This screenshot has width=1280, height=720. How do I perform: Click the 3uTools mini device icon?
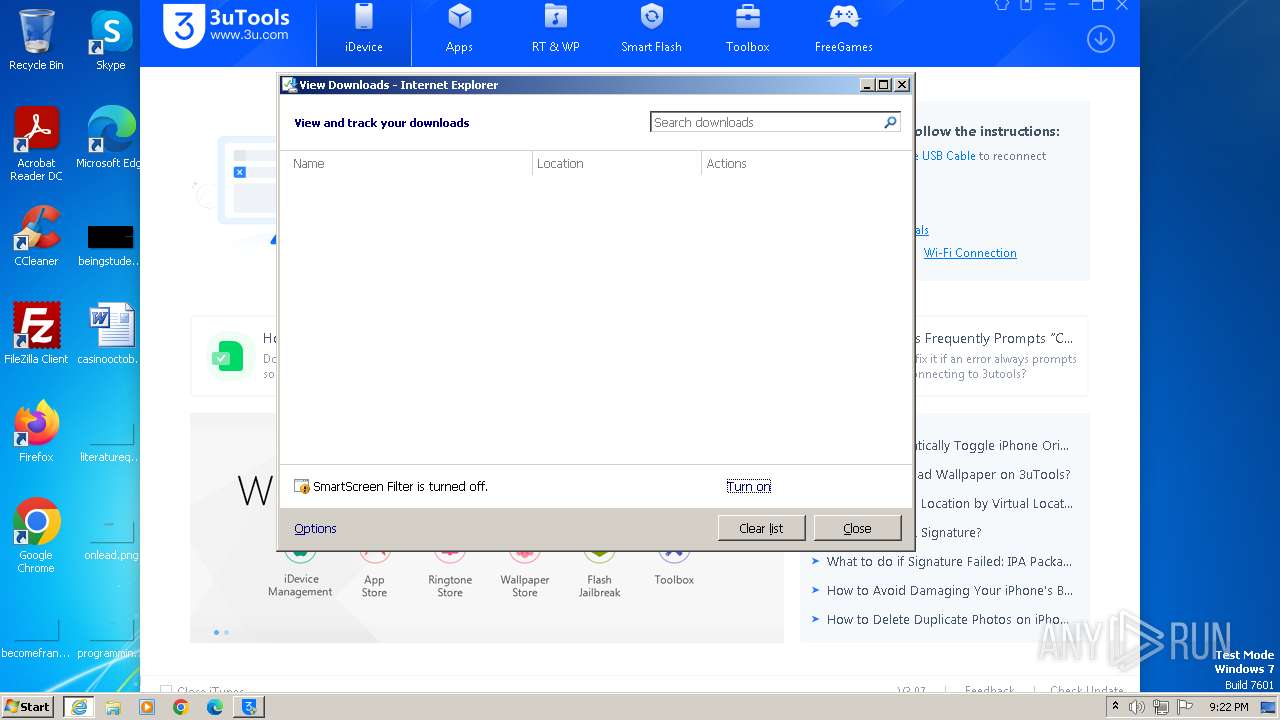1026,5
